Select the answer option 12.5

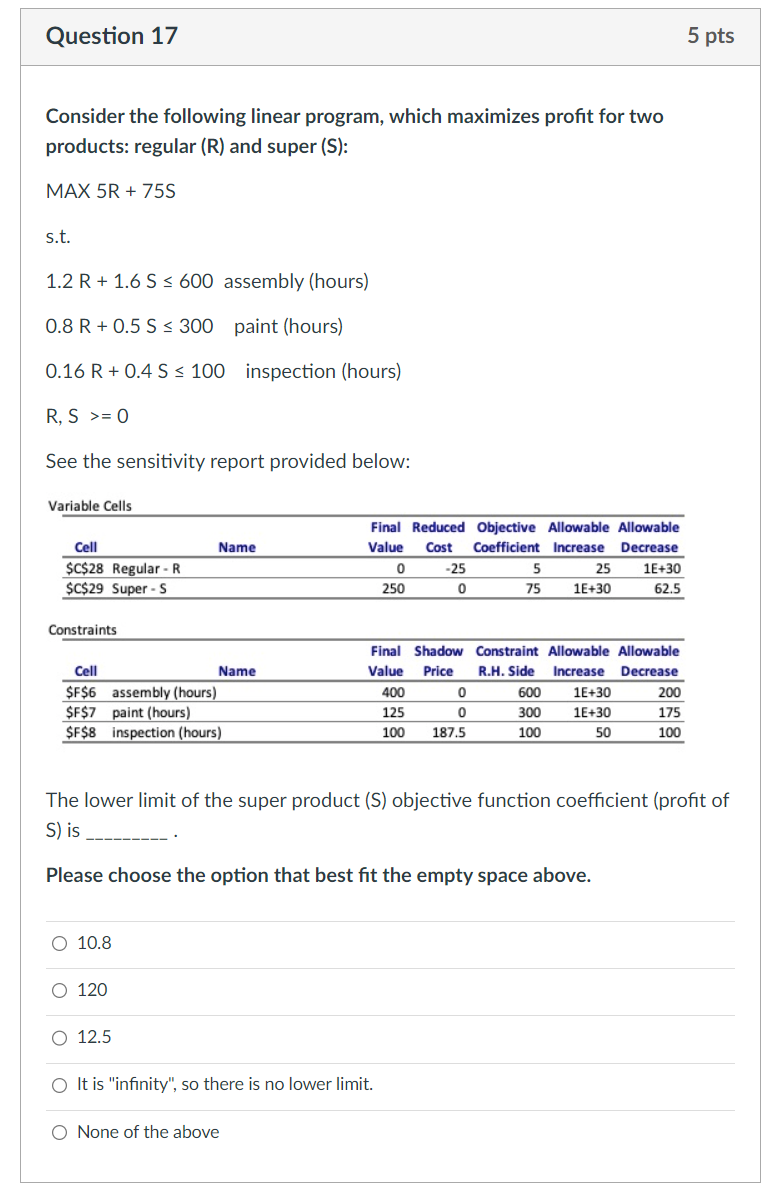pyautogui.click(x=60, y=1037)
